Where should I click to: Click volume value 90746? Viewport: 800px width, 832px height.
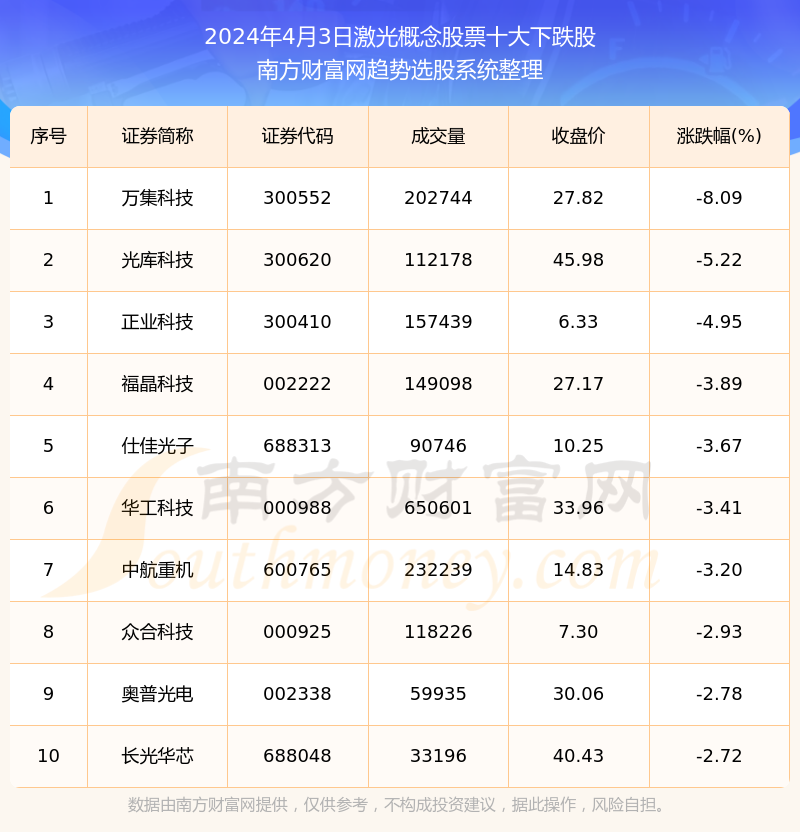(438, 446)
